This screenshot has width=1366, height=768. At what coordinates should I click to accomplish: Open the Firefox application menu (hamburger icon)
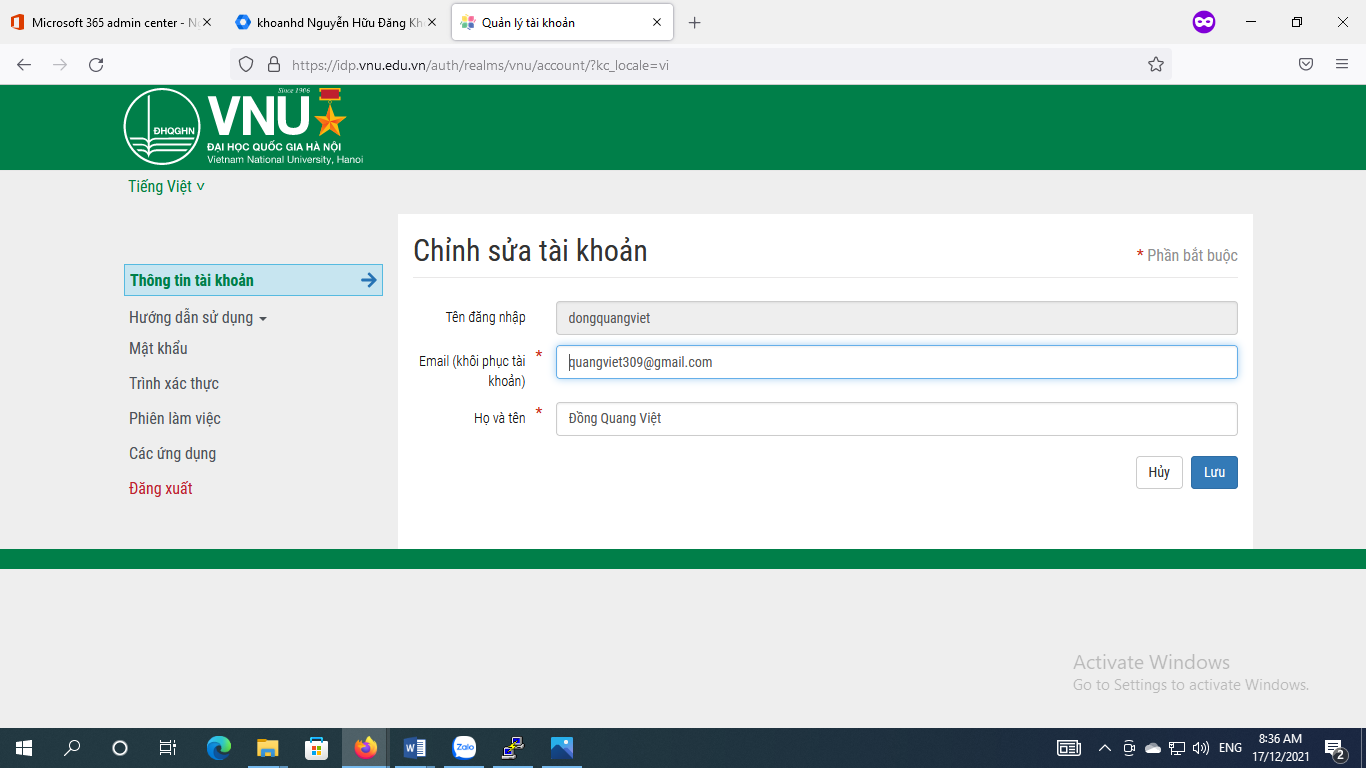pyautogui.click(x=1342, y=63)
